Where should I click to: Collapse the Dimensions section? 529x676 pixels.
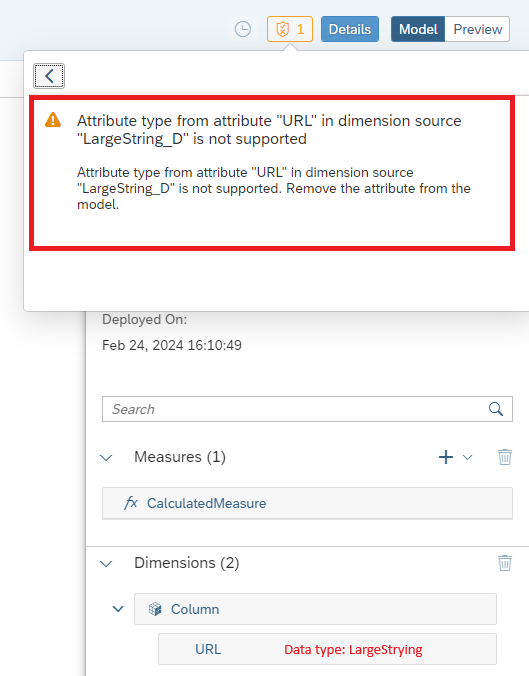tap(106, 563)
